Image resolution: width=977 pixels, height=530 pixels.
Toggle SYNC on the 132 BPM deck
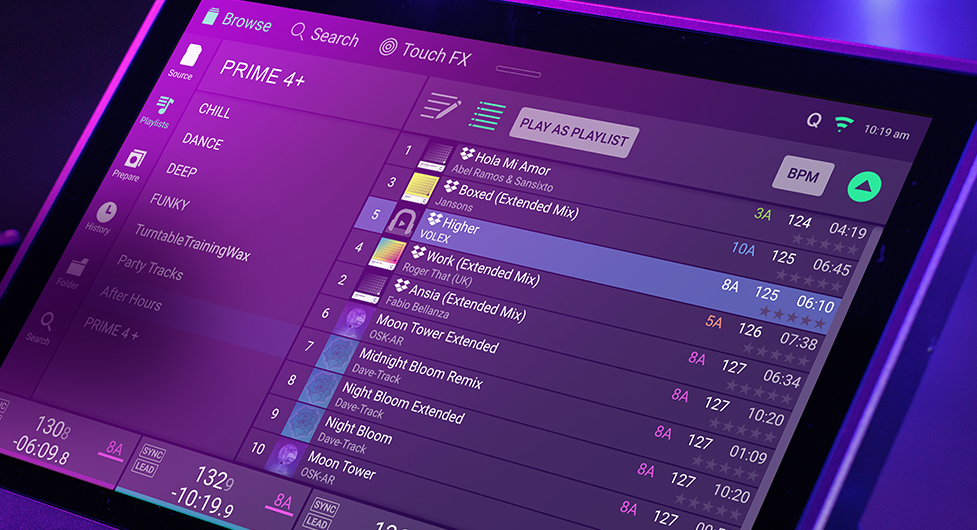[152, 452]
